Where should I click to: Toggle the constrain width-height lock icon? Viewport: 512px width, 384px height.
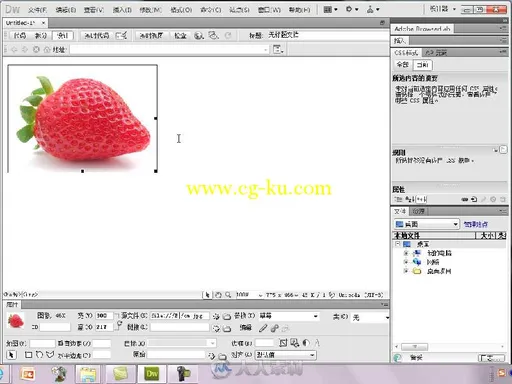click(x=119, y=324)
